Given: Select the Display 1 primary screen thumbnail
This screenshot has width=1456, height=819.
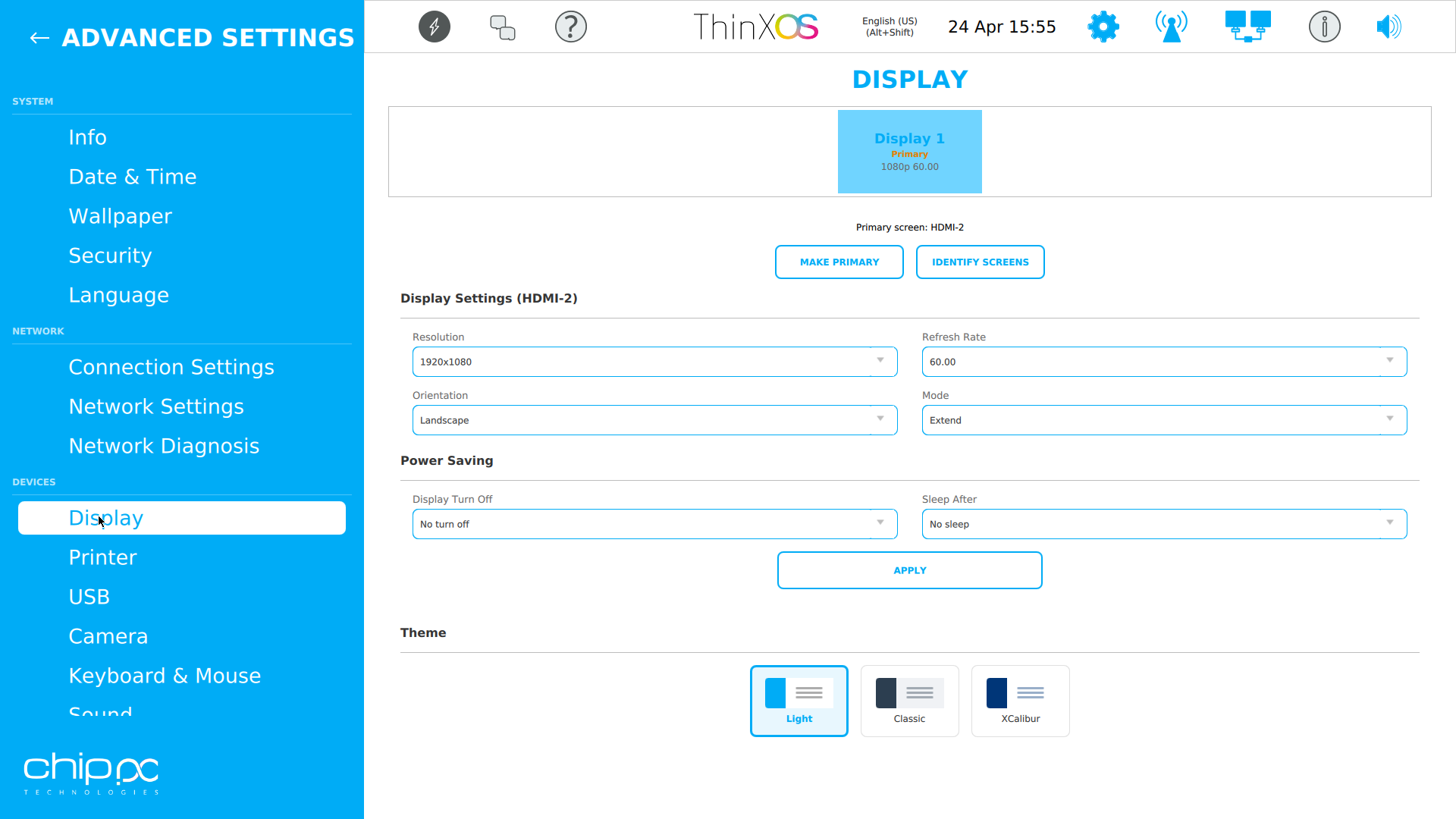Looking at the screenshot, I should coord(909,151).
